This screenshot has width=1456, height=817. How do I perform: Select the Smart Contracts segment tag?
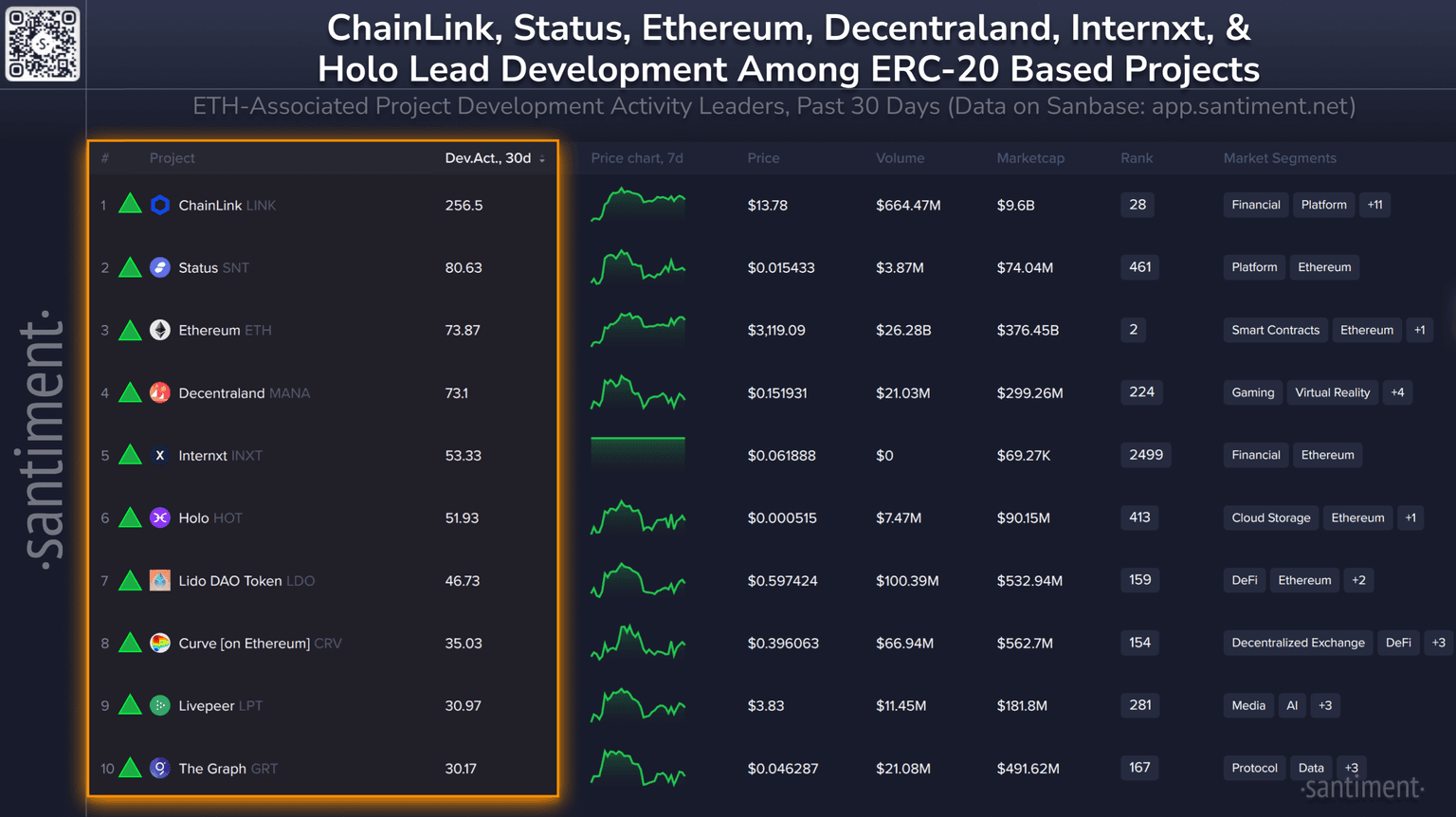[1275, 330]
